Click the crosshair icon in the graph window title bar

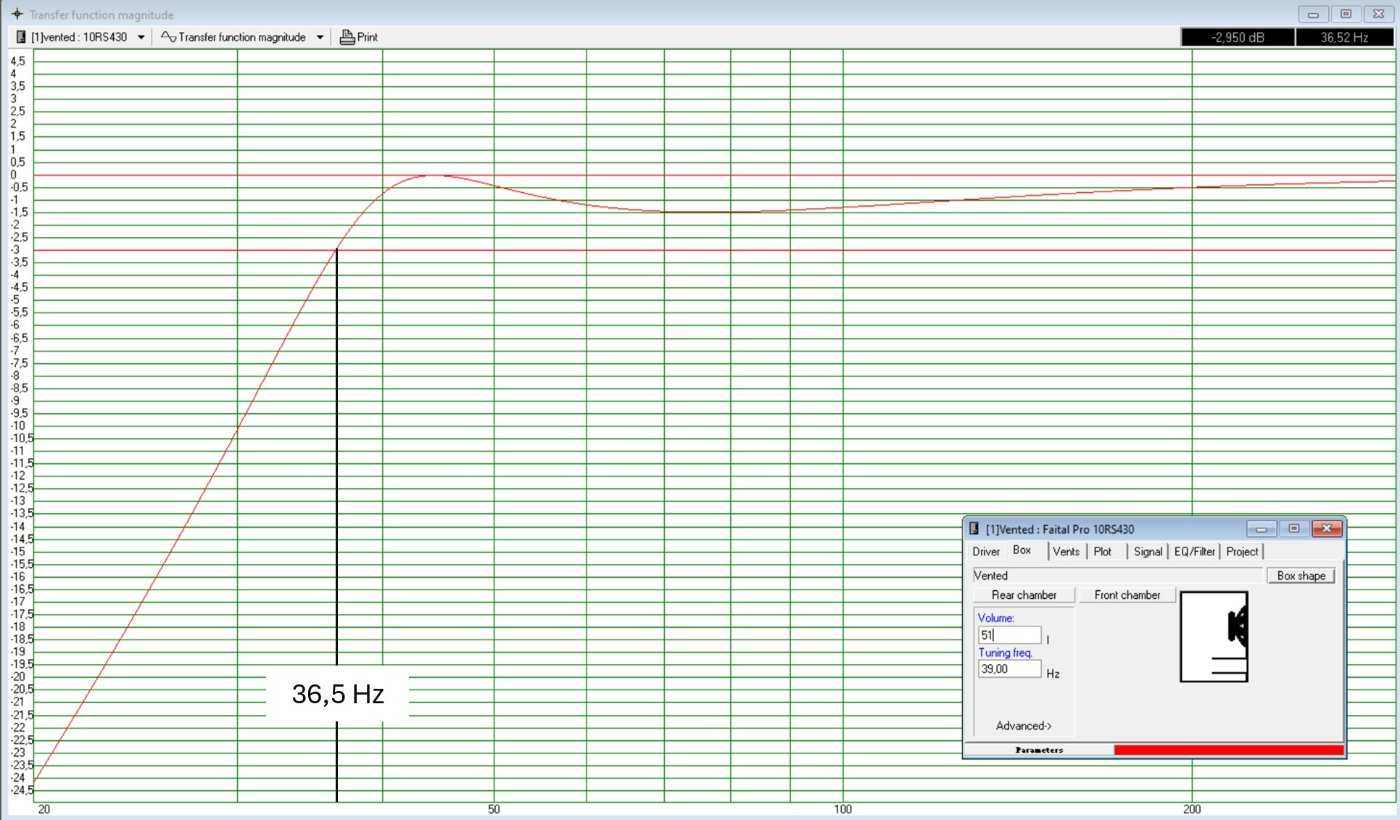tap(15, 15)
